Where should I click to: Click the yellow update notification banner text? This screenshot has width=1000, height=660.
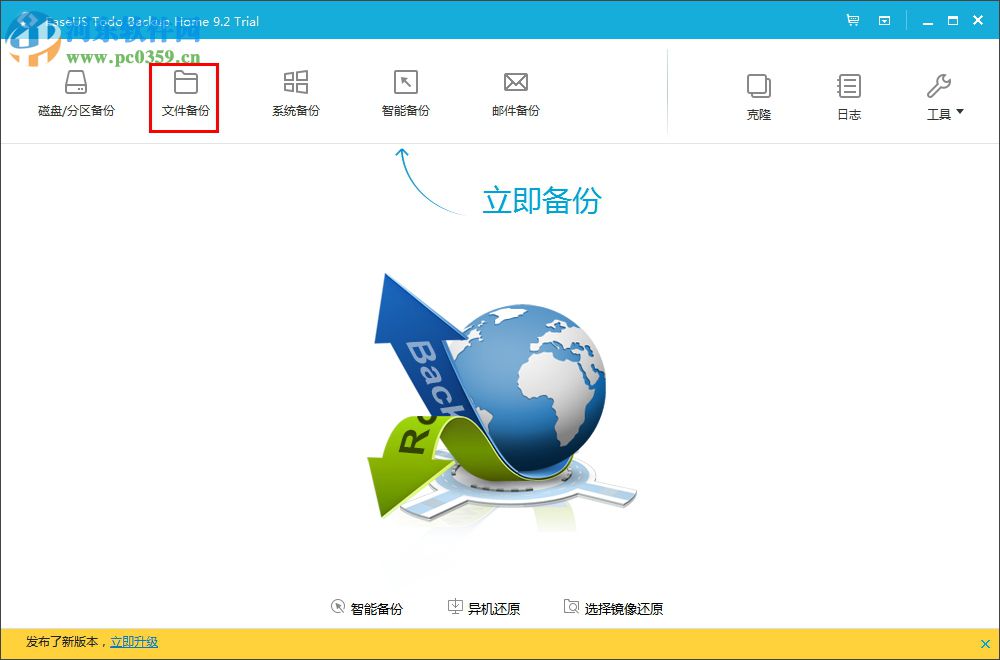point(60,642)
